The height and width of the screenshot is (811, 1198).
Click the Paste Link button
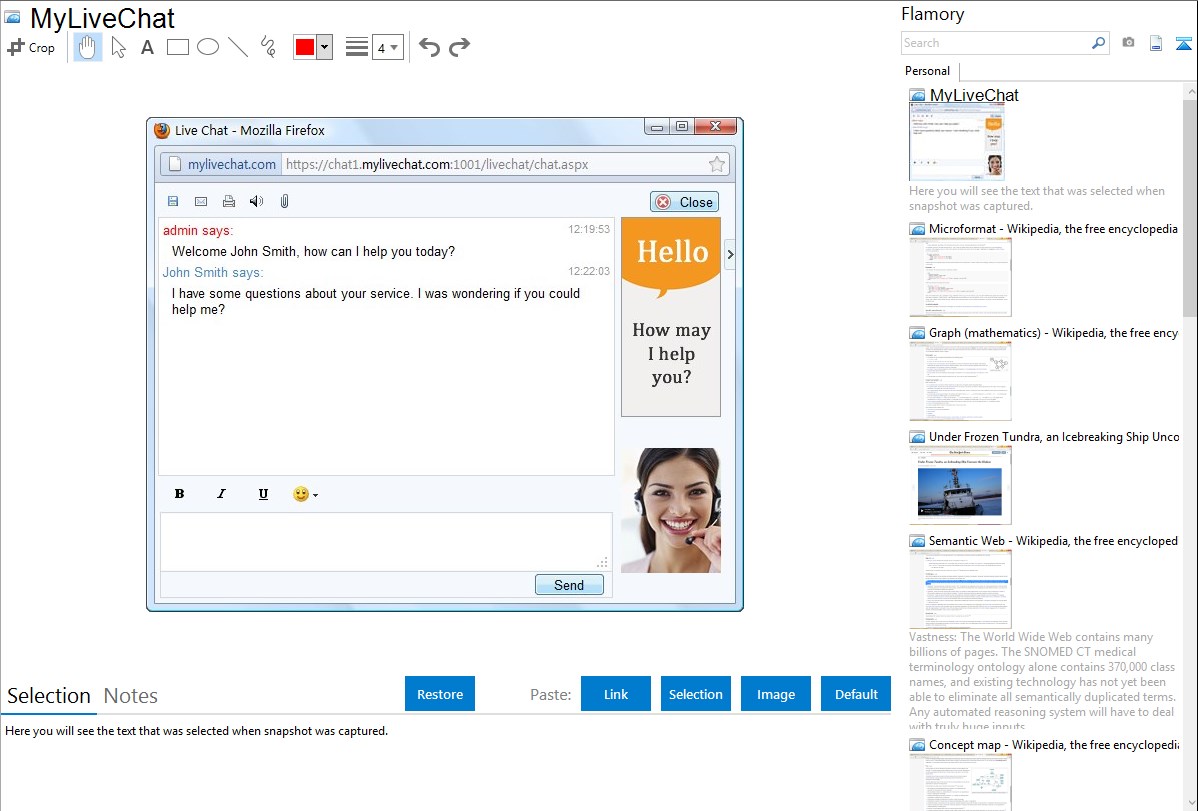tap(616, 694)
